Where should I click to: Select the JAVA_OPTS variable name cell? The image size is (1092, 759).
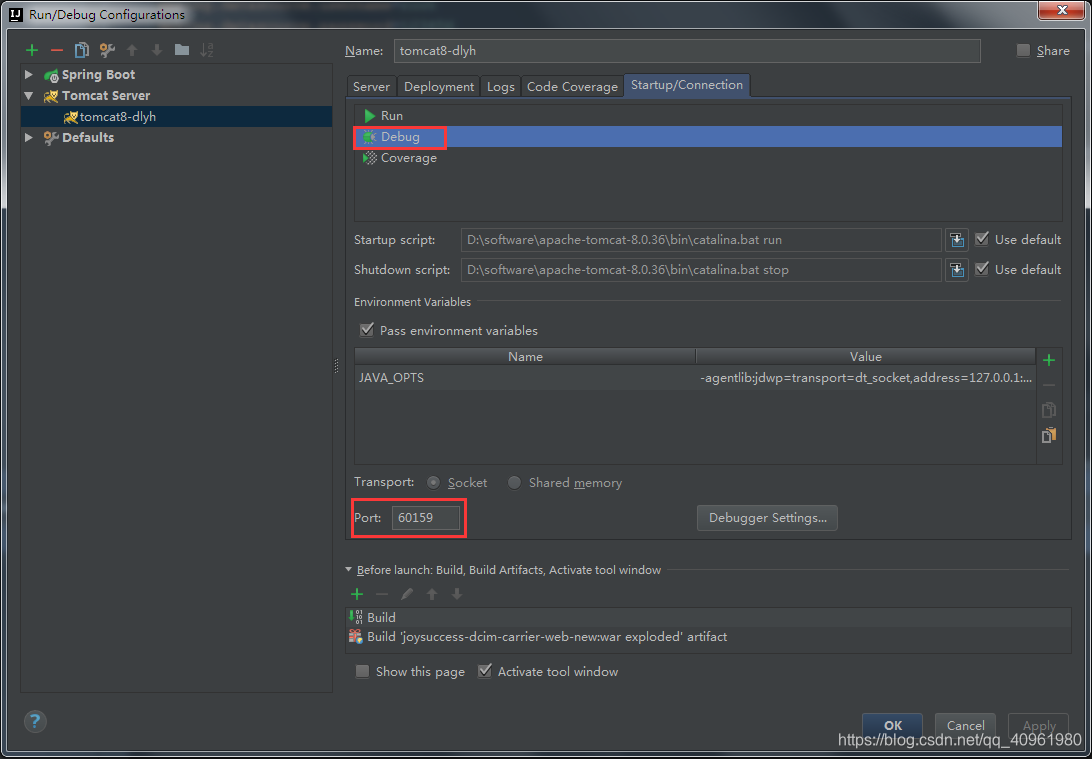click(525, 377)
